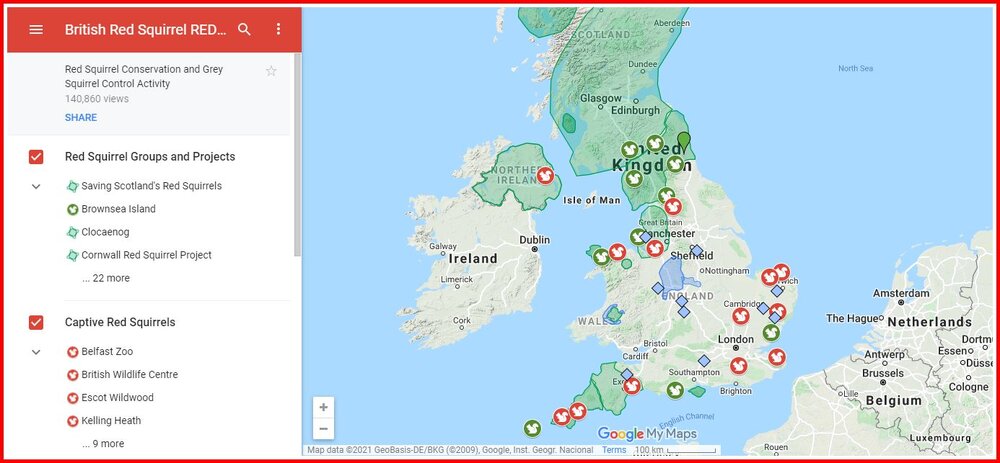Screen dimensions: 1000x463
Task: Collapse the Red Squirrel Groups and Projects list
Action: [36, 186]
